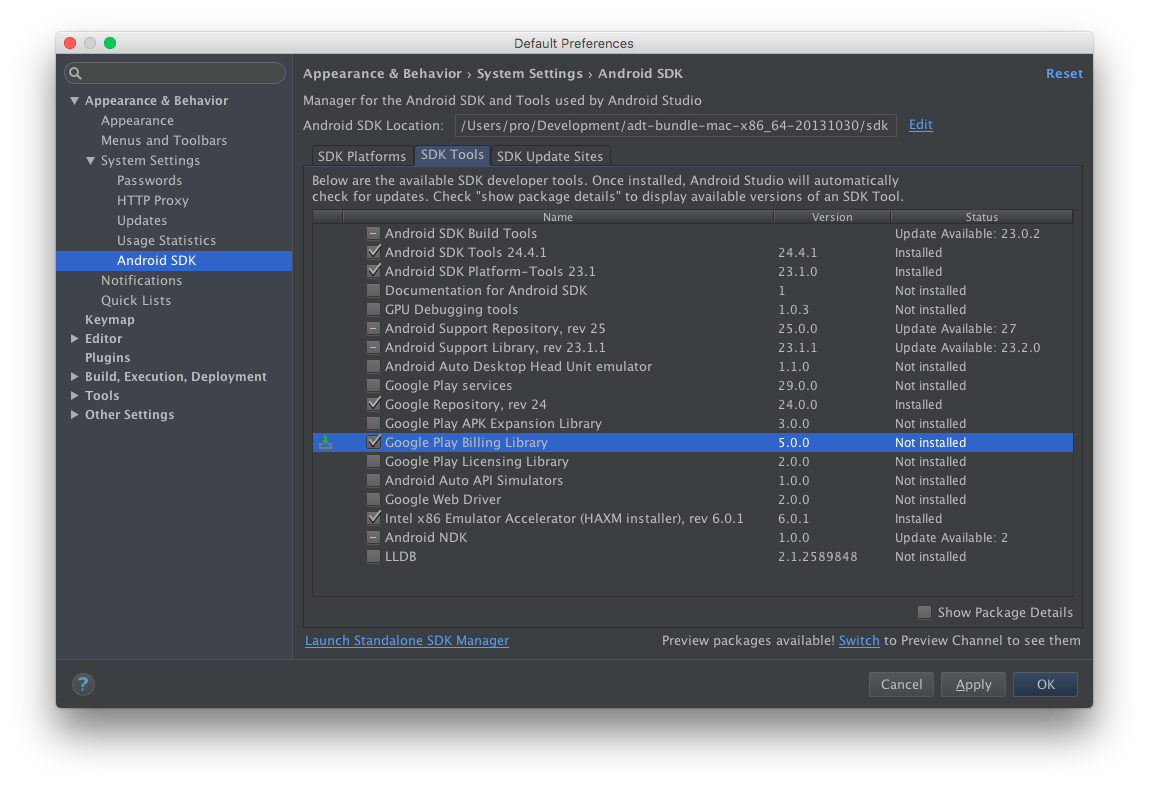Check Google Web Driver

pos(374,499)
